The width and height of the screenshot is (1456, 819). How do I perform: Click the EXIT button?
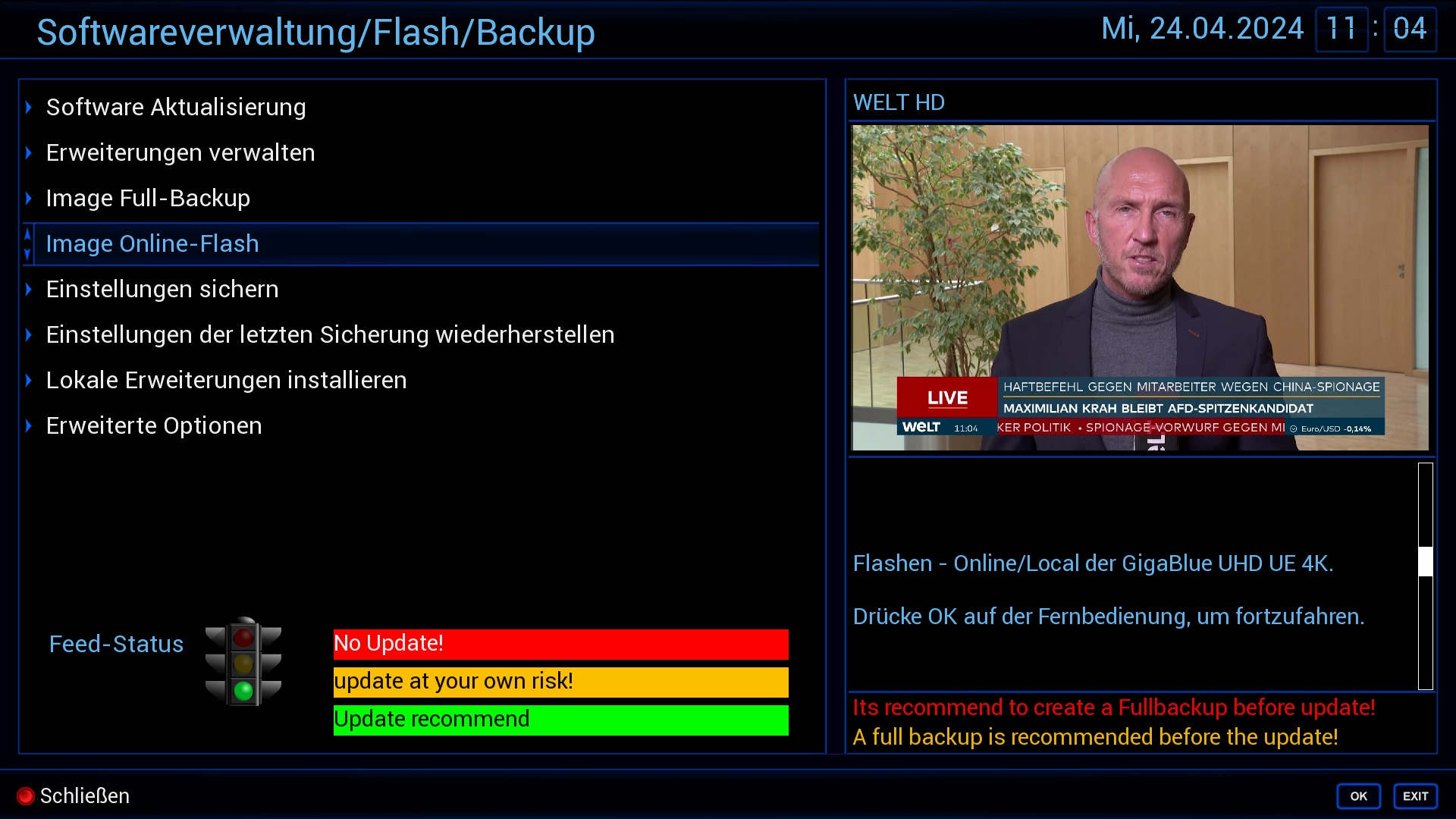(1415, 796)
